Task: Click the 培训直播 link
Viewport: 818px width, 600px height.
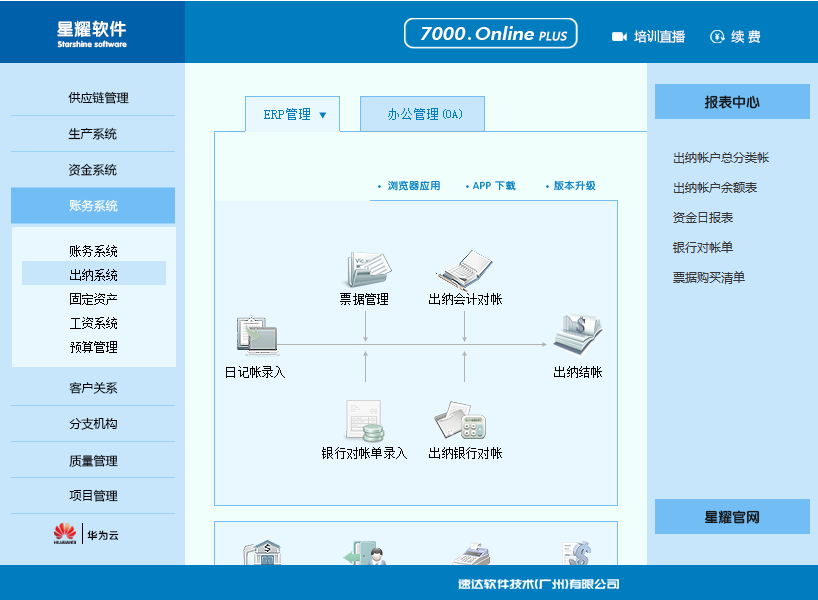Action: [x=659, y=37]
